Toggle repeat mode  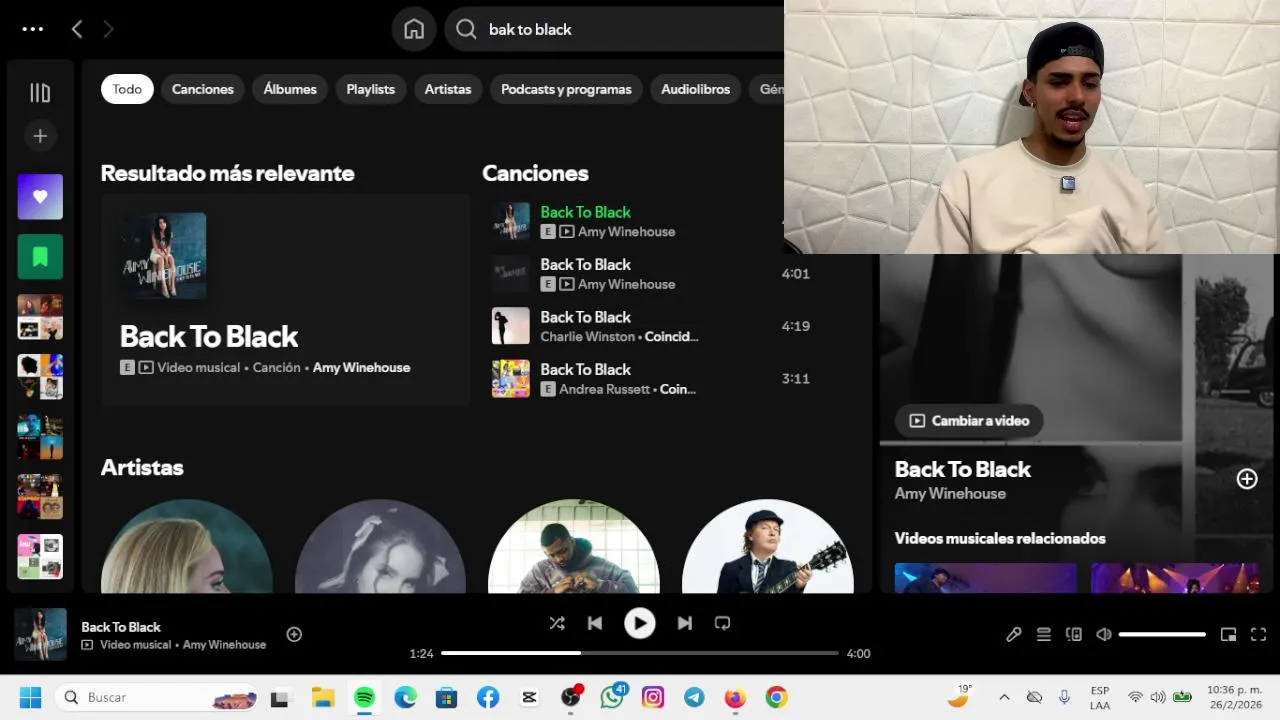[722, 623]
